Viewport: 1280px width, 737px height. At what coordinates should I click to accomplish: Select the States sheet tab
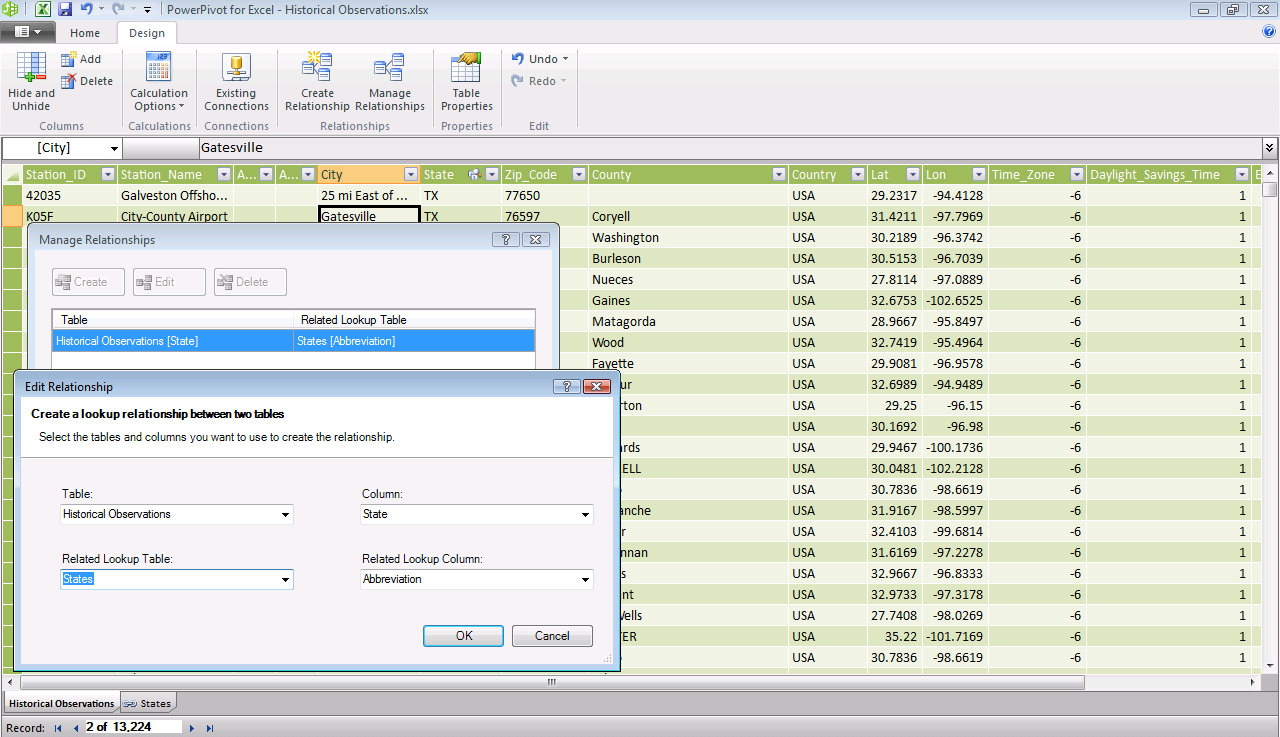point(148,703)
